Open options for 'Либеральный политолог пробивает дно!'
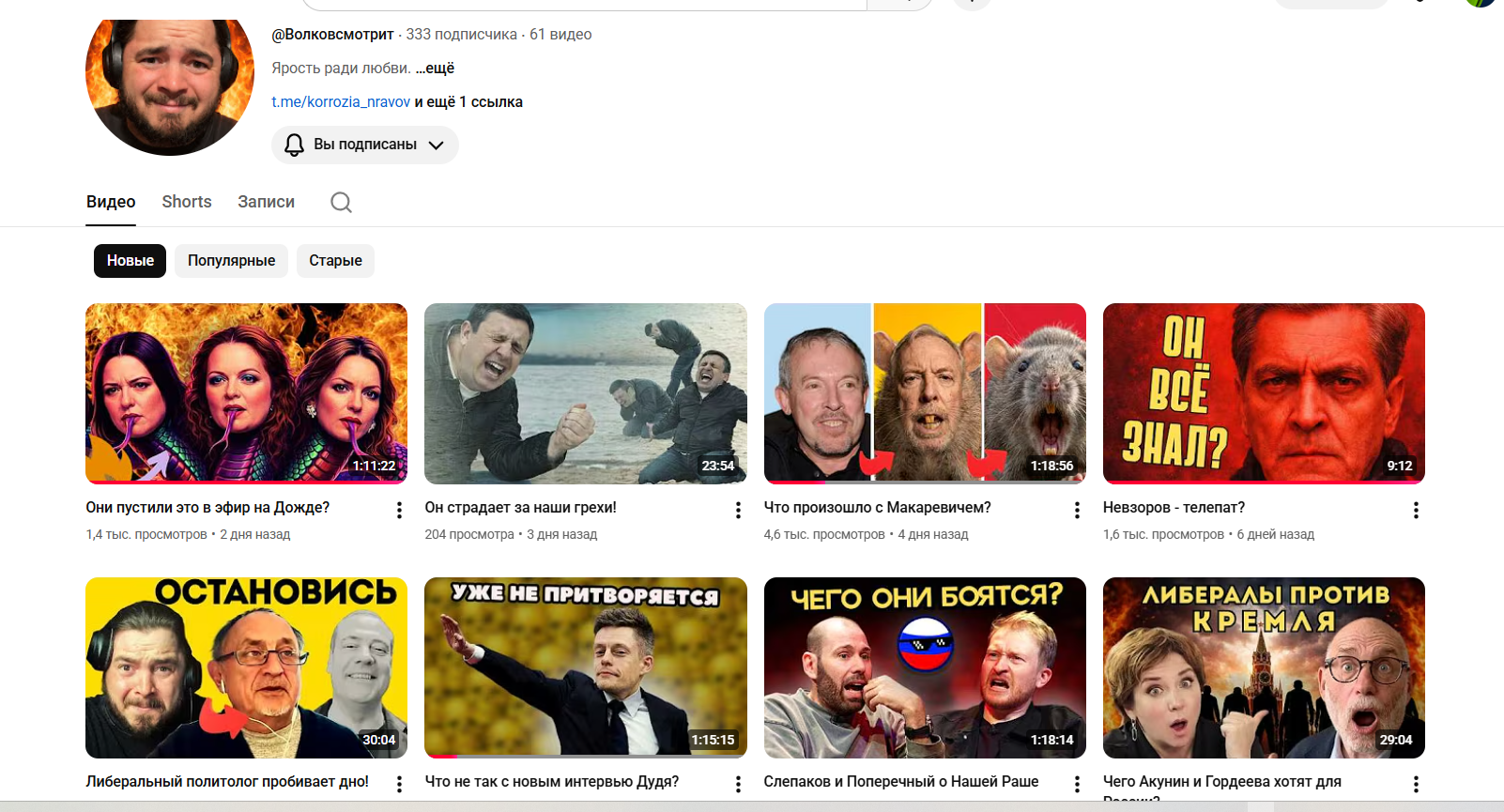The height and width of the screenshot is (812, 1504). point(399,784)
